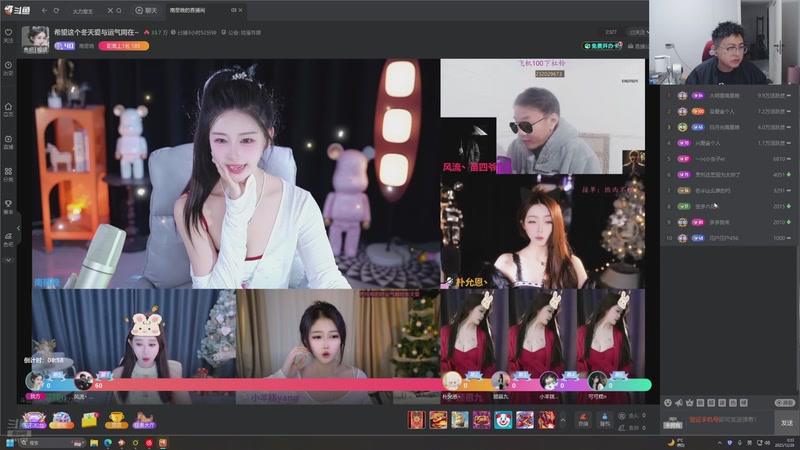800x450 pixels.
Task: Open 直播 live section in sidebar
Action: tap(8, 142)
